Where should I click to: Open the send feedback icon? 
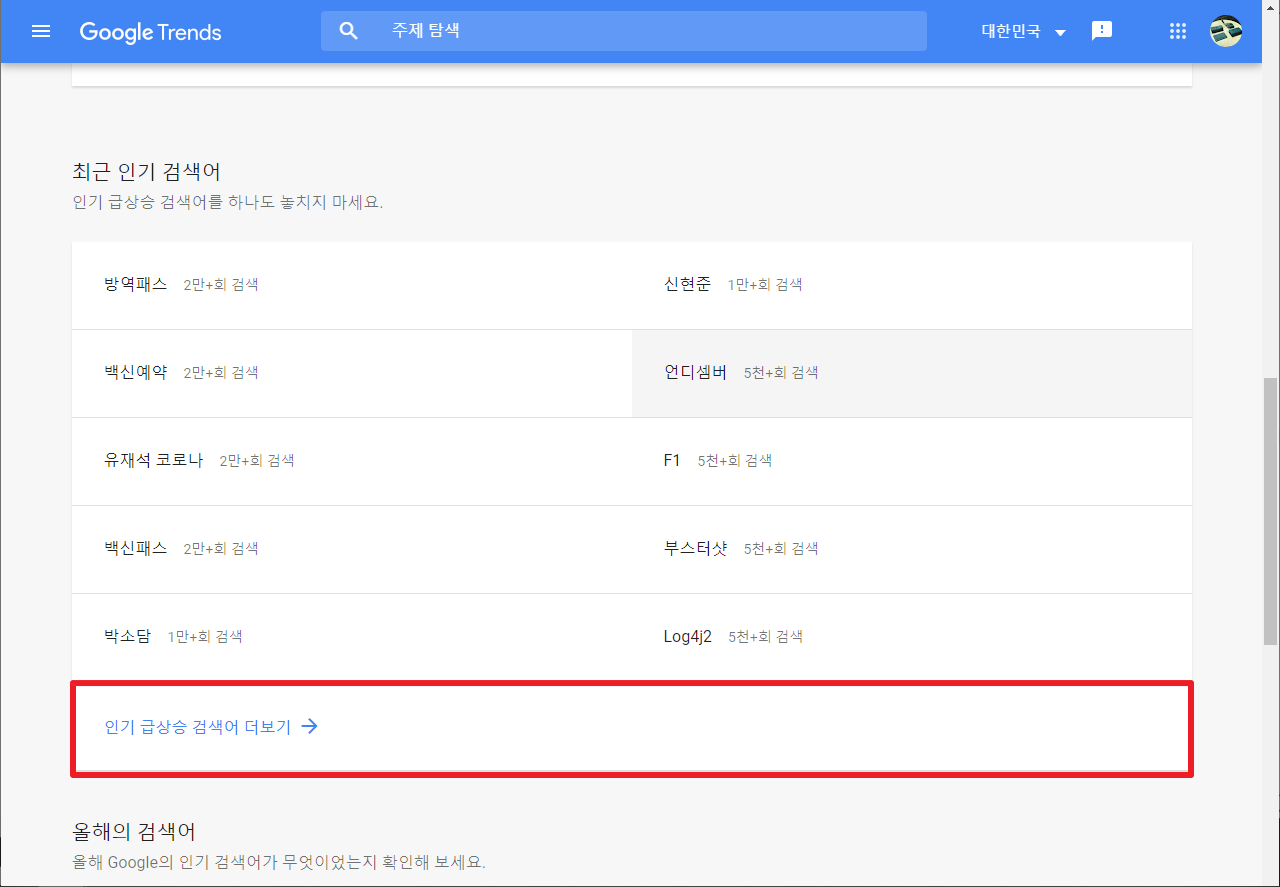[x=1102, y=31]
